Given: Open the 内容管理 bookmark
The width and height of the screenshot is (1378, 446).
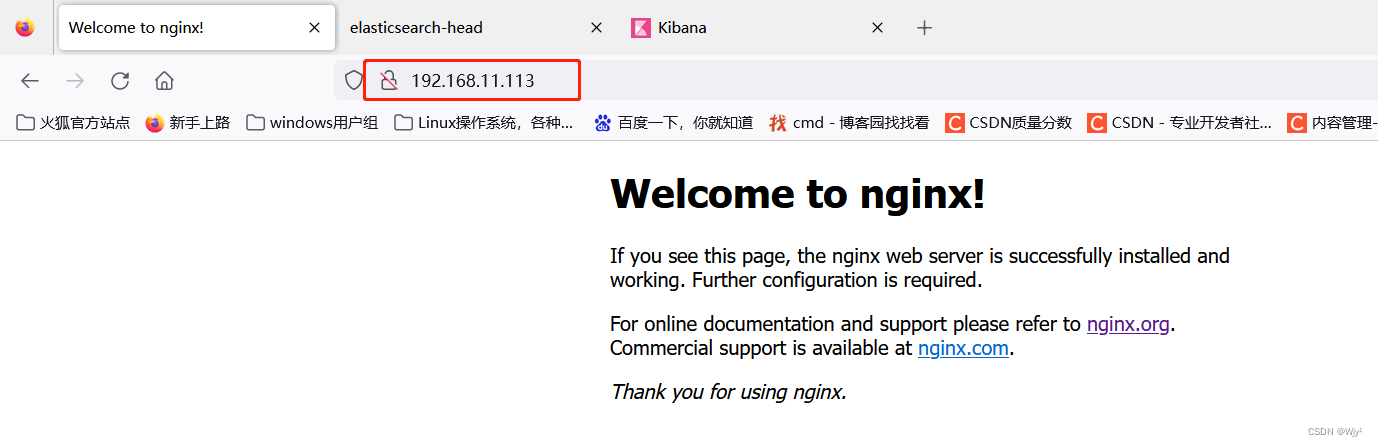Looking at the screenshot, I should point(1332,123).
